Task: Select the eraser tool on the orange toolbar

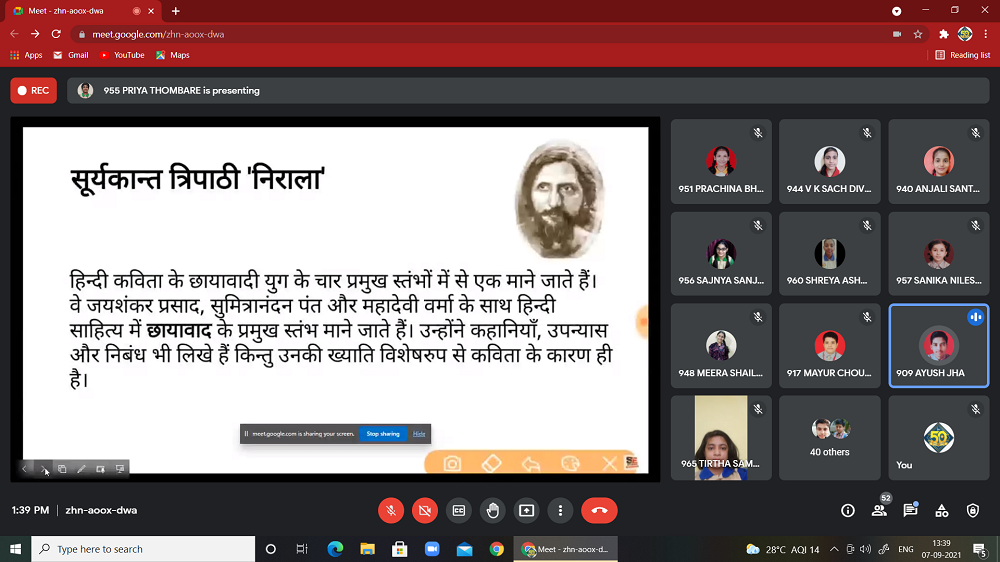Action: 491,463
